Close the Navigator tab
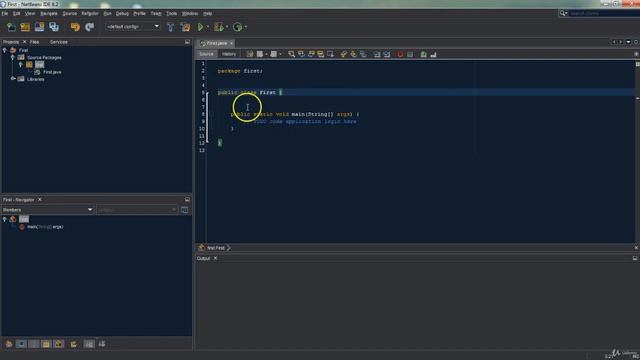Screen dimensions: 640x360 (x=40, y=200)
